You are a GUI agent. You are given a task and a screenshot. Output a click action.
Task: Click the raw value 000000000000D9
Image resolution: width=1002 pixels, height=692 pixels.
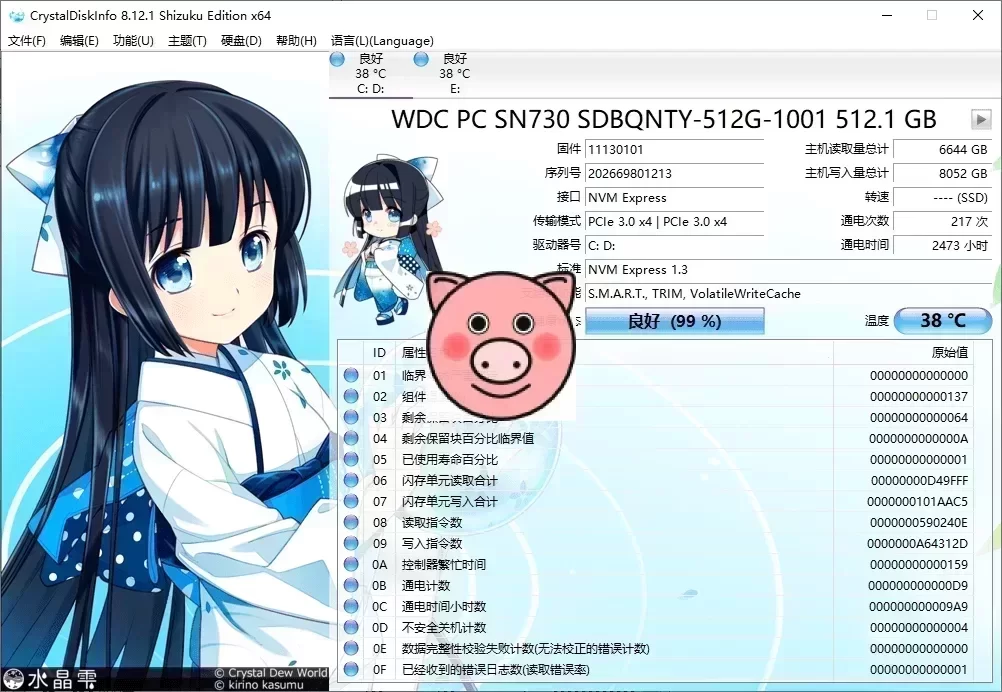coord(918,585)
